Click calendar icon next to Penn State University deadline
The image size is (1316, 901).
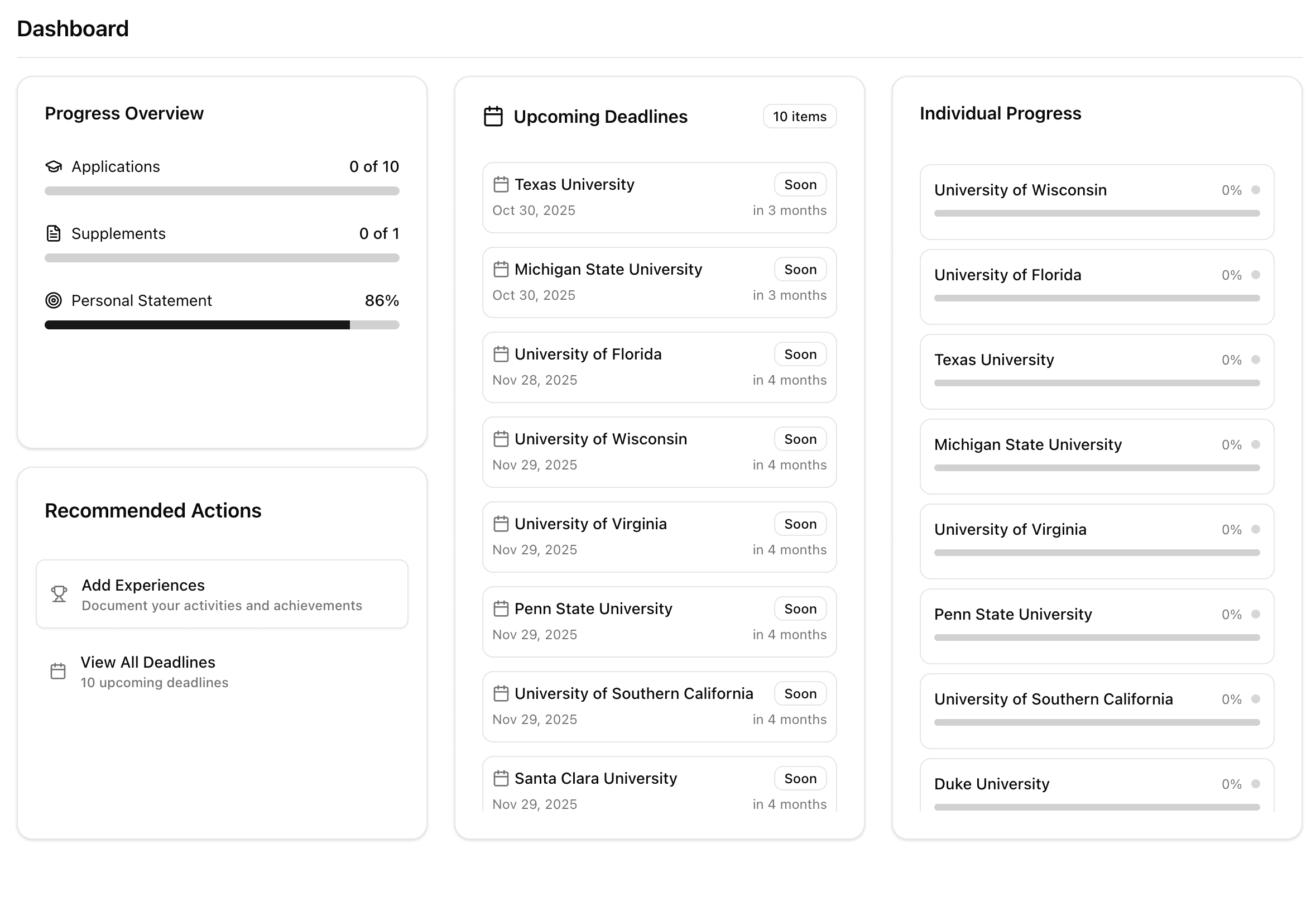point(501,609)
